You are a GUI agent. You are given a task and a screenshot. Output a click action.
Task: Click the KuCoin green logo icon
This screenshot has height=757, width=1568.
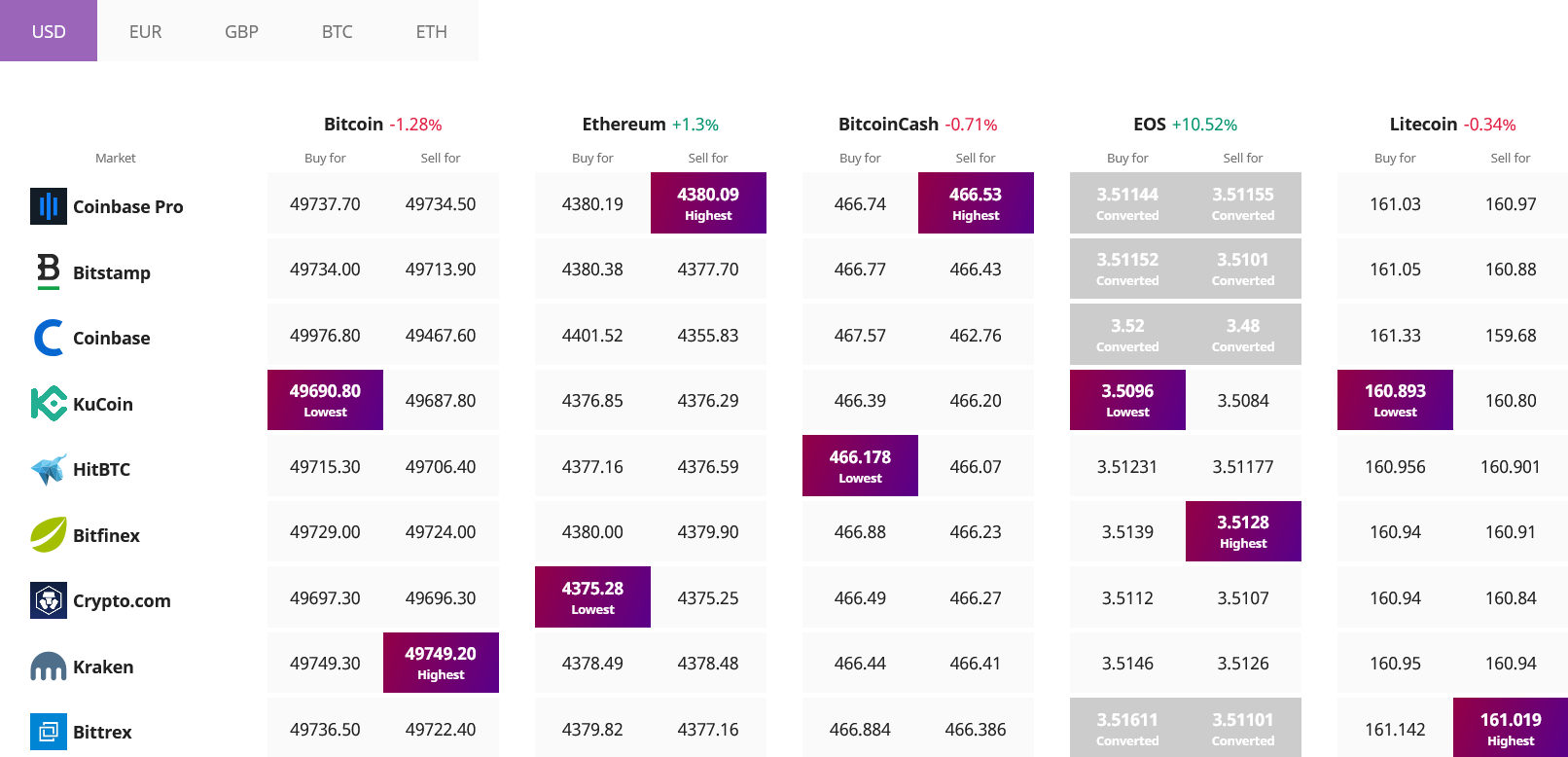pos(49,403)
